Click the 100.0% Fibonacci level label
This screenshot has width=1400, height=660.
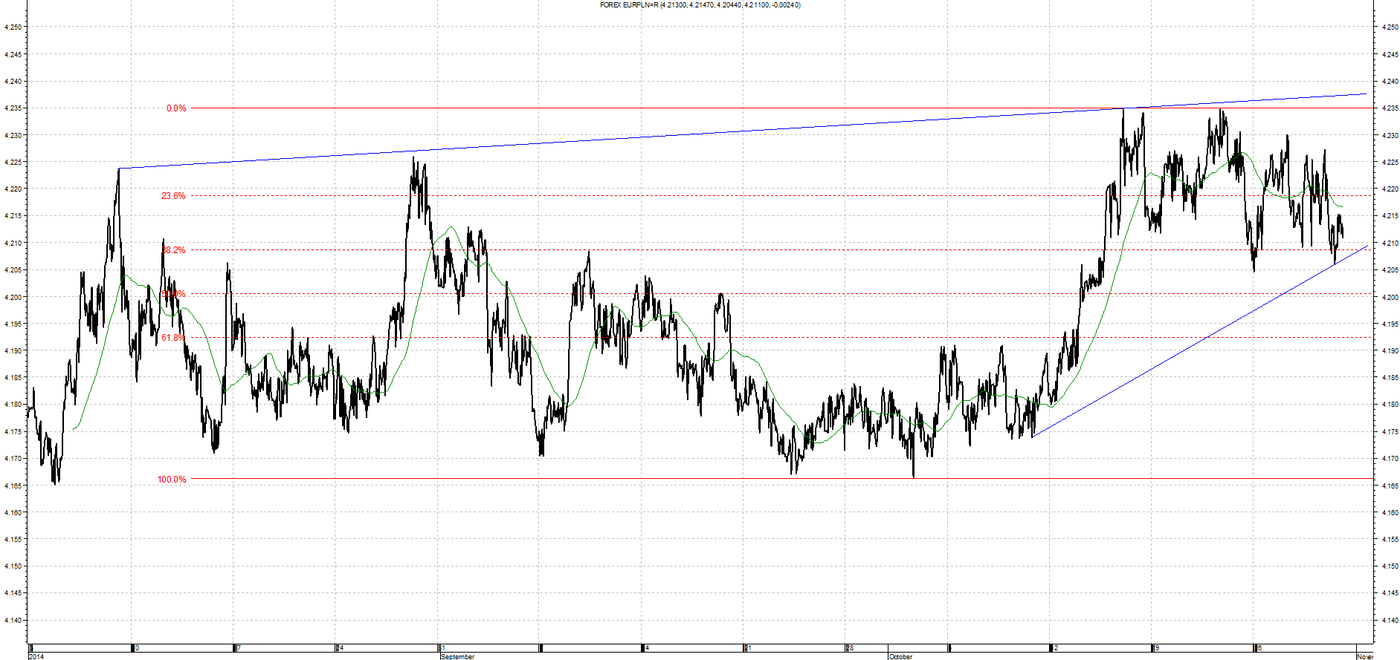tap(171, 479)
